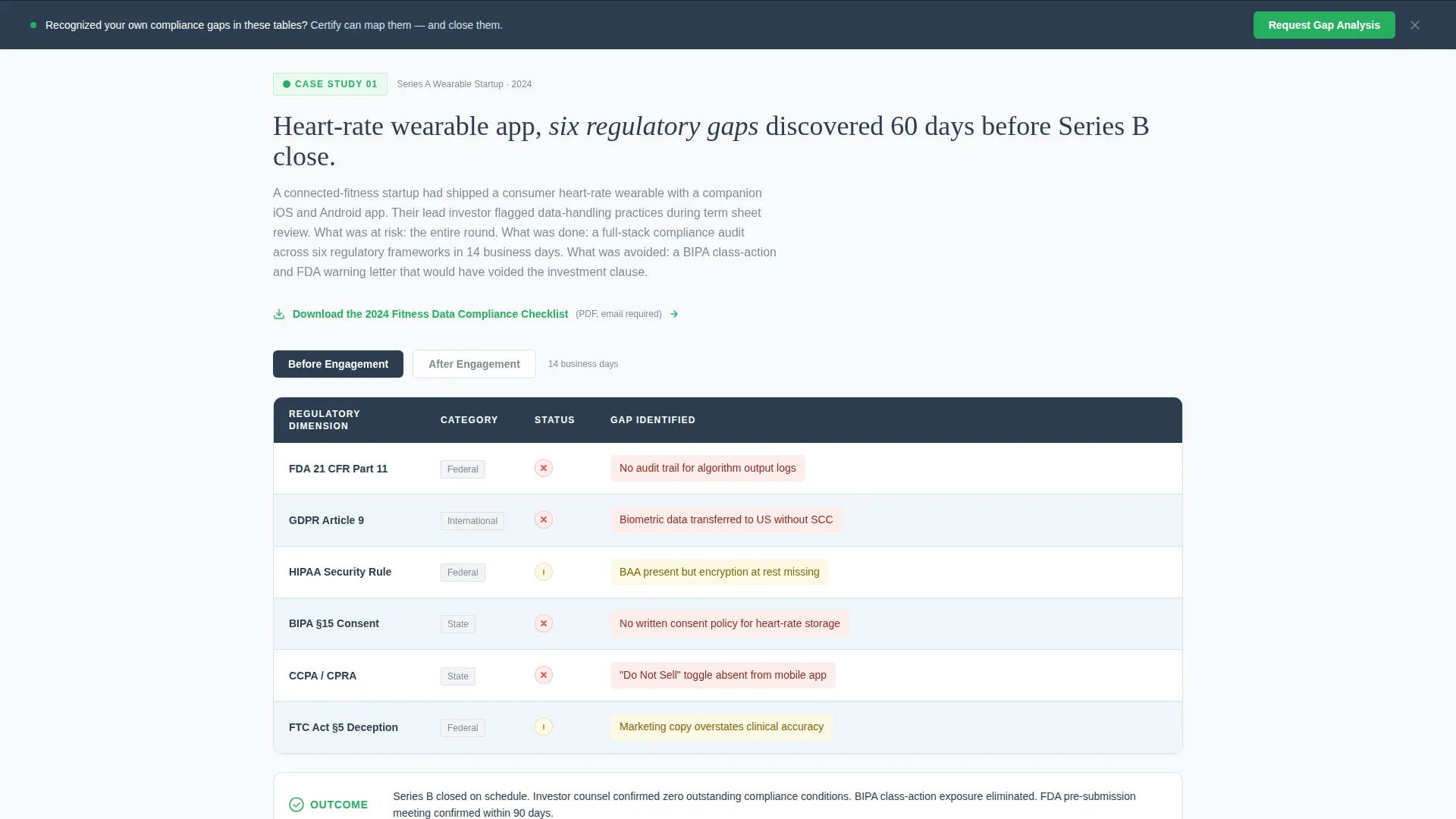Viewport: 1456px width, 819px height.
Task: Click the red X status icon for CCPA / CPRA
Action: tap(544, 675)
